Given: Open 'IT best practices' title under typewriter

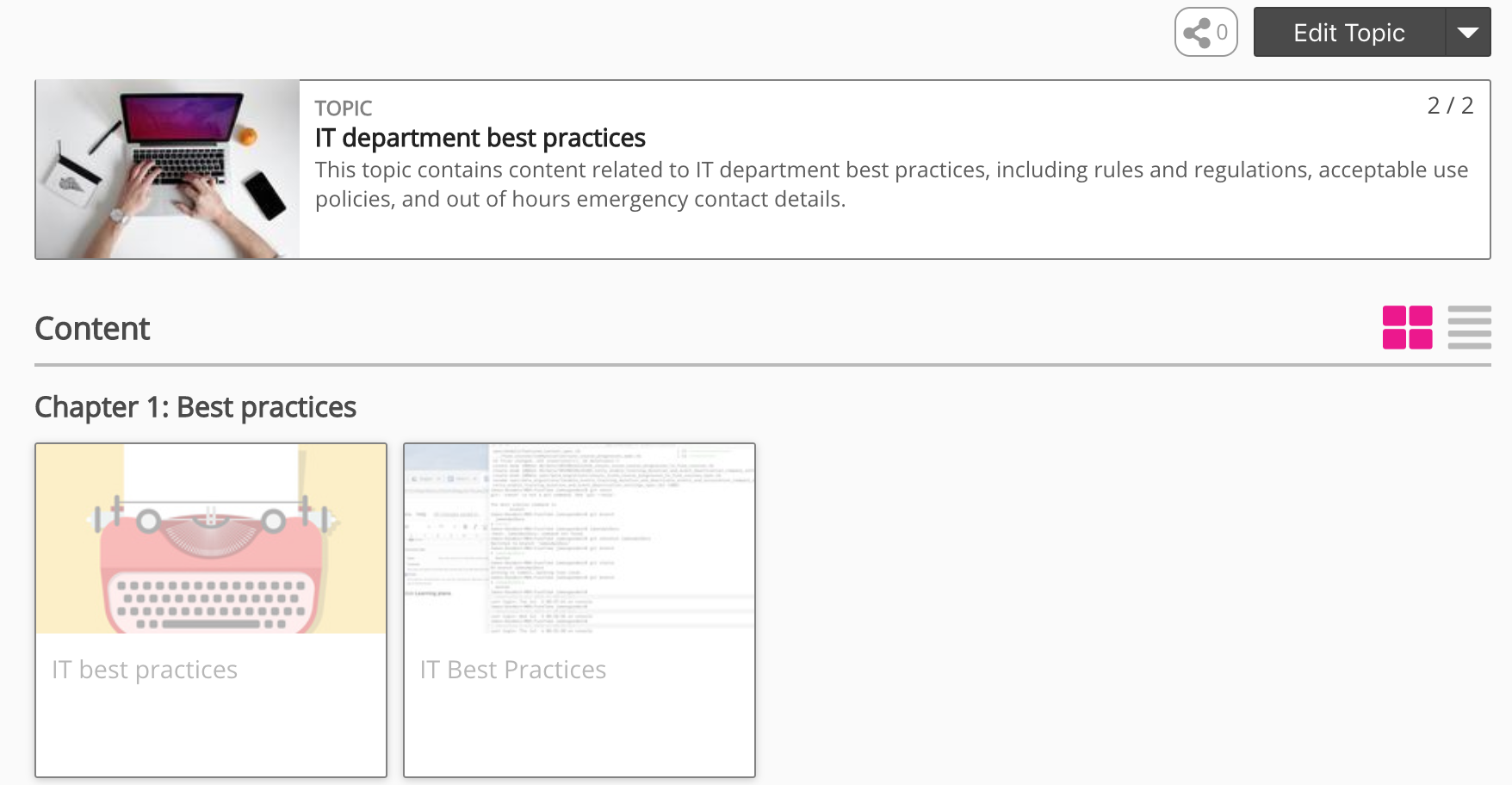Looking at the screenshot, I should pos(145,670).
